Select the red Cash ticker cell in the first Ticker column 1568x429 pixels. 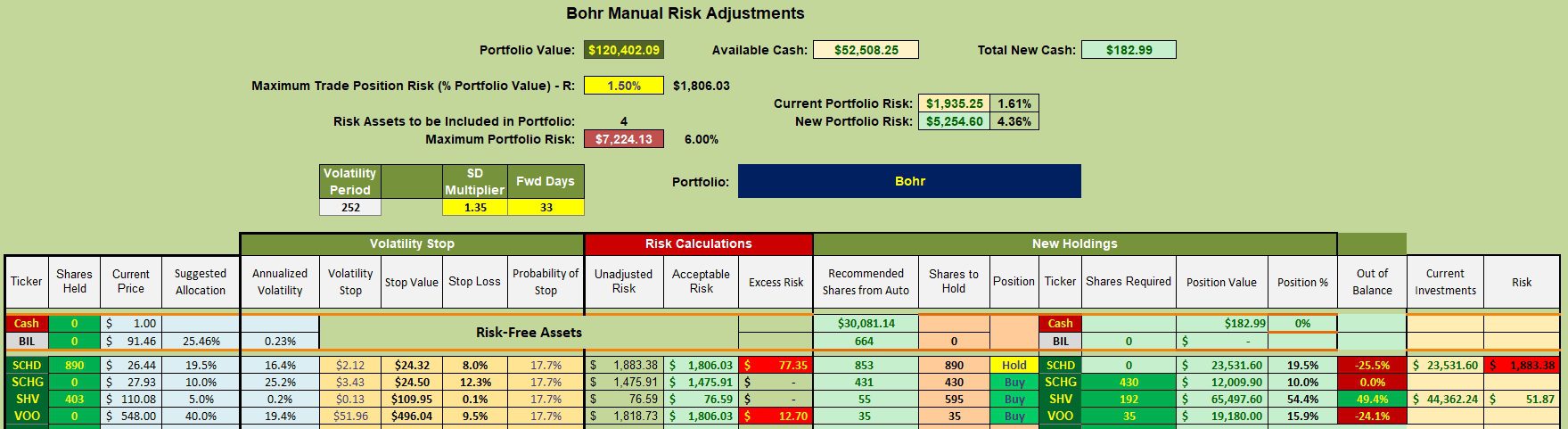[x=27, y=324]
